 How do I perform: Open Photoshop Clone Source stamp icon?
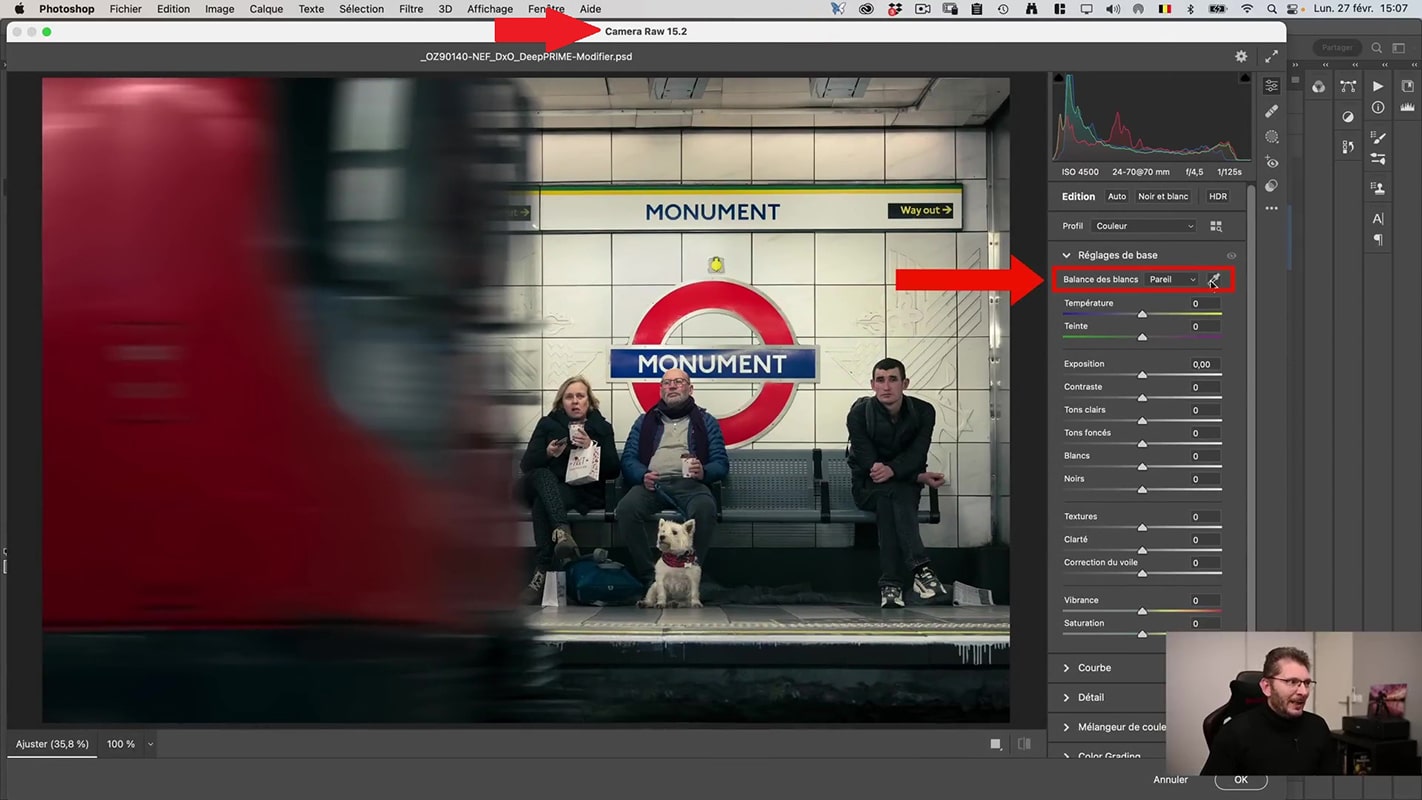(x=1378, y=188)
